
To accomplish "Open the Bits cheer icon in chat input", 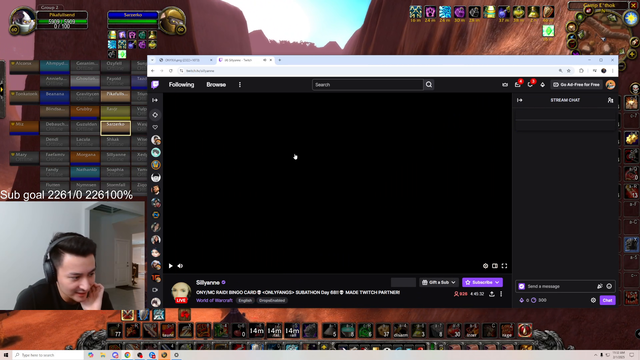I will (600, 287).
